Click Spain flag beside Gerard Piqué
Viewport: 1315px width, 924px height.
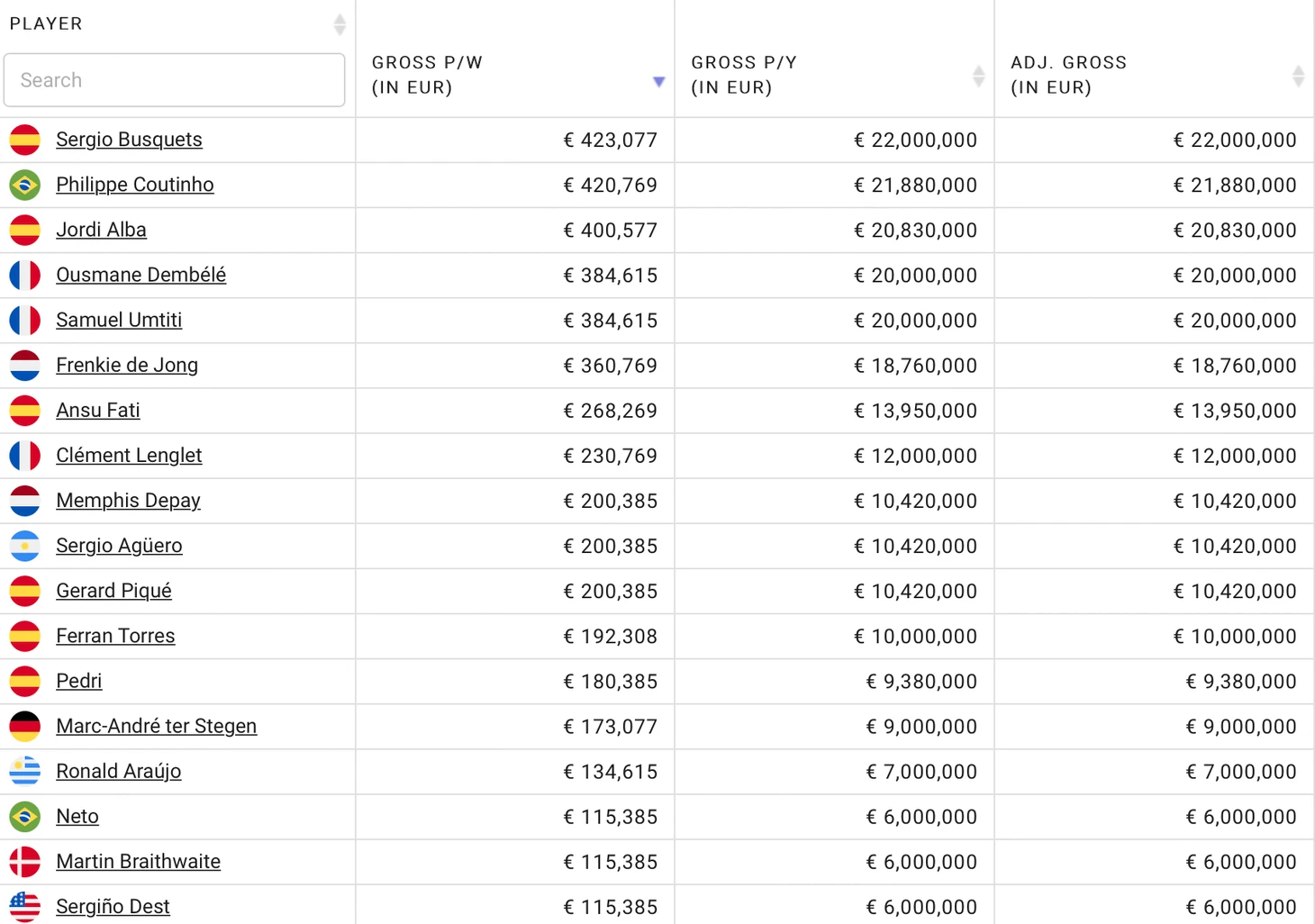(25, 590)
